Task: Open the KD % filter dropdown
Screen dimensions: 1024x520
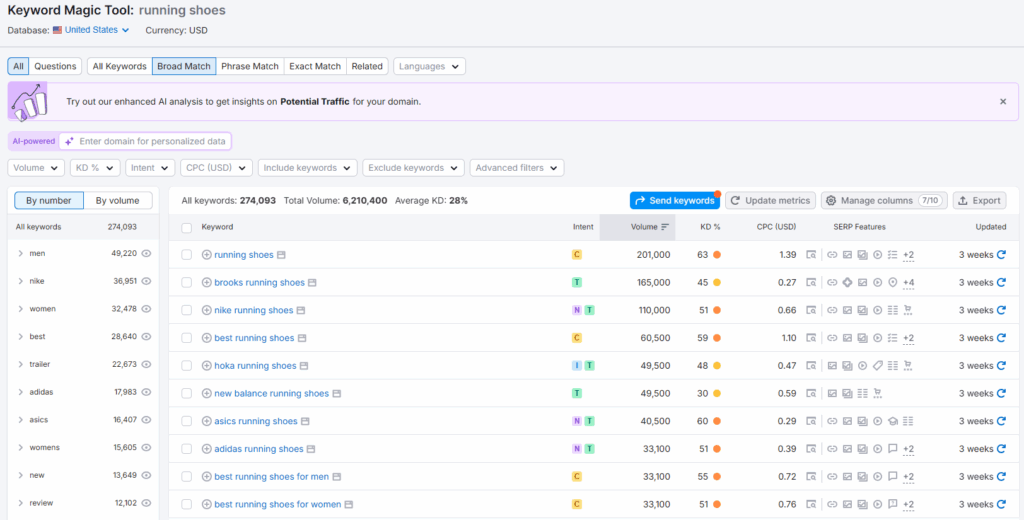Action: point(95,168)
